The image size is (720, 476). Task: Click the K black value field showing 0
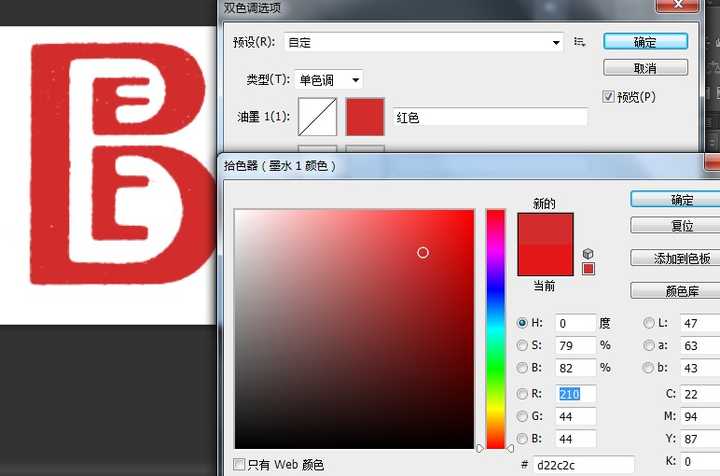point(700,461)
